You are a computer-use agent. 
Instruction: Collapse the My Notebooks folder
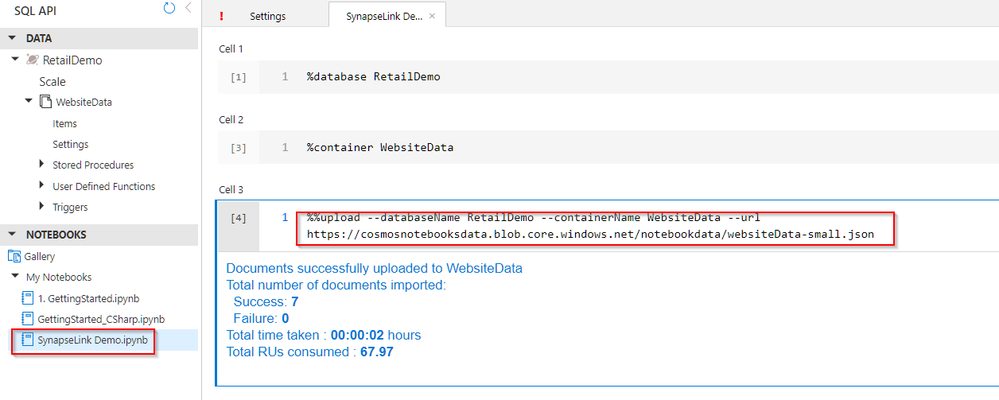tap(15, 276)
